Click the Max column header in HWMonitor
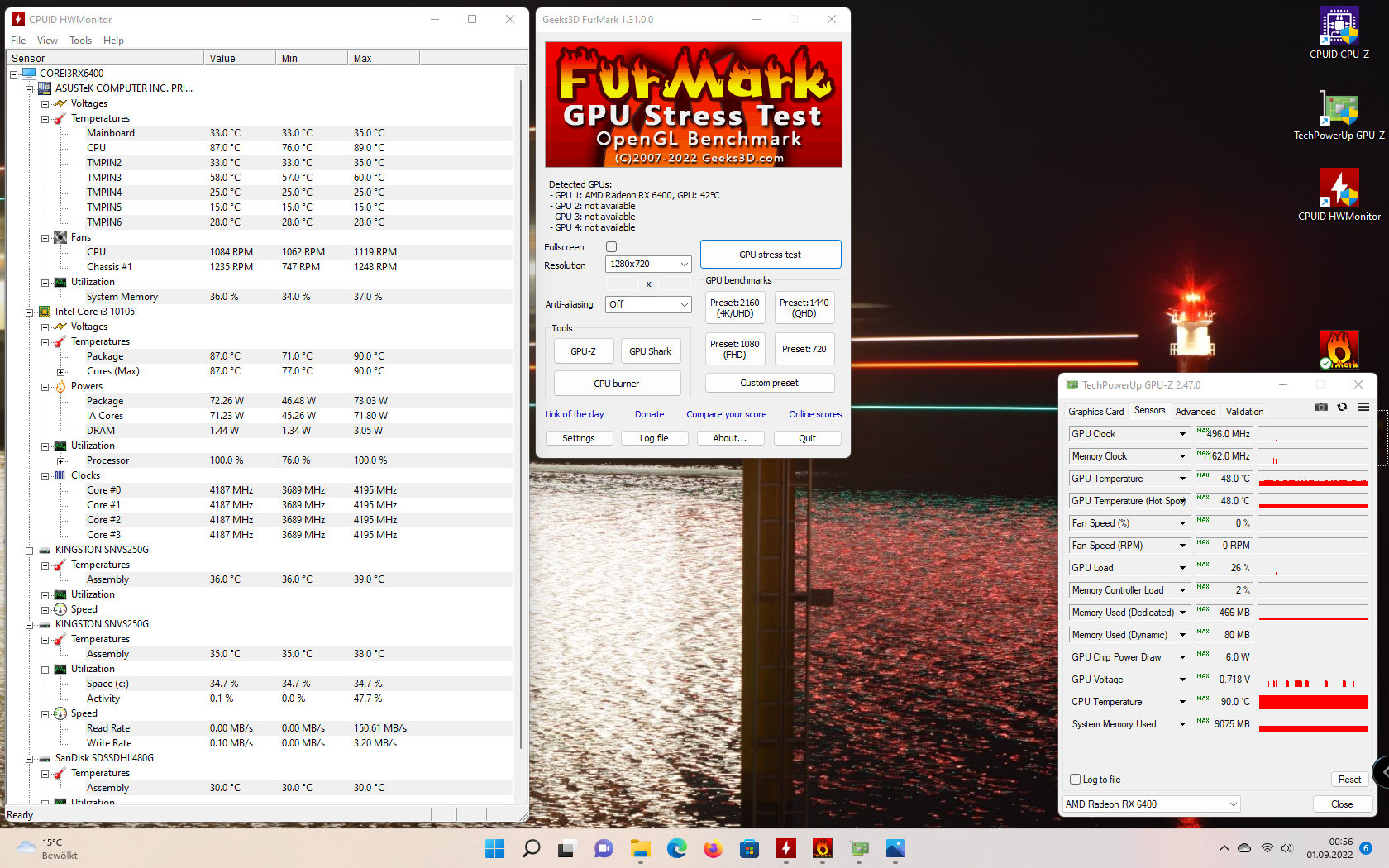Viewport: 1389px width, 868px height. [384, 59]
